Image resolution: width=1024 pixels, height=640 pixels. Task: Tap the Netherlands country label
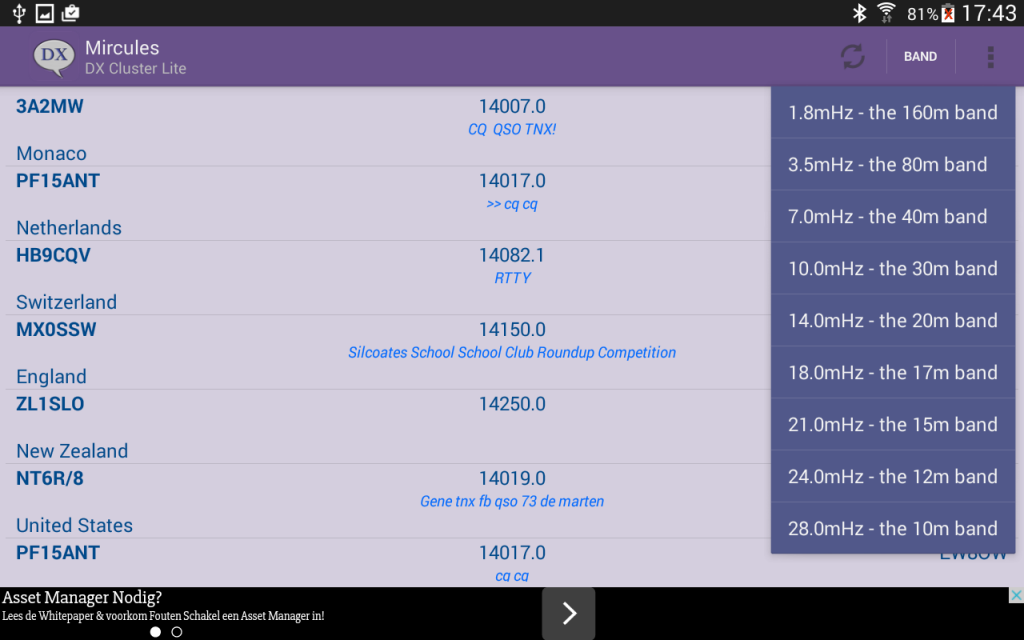69,228
